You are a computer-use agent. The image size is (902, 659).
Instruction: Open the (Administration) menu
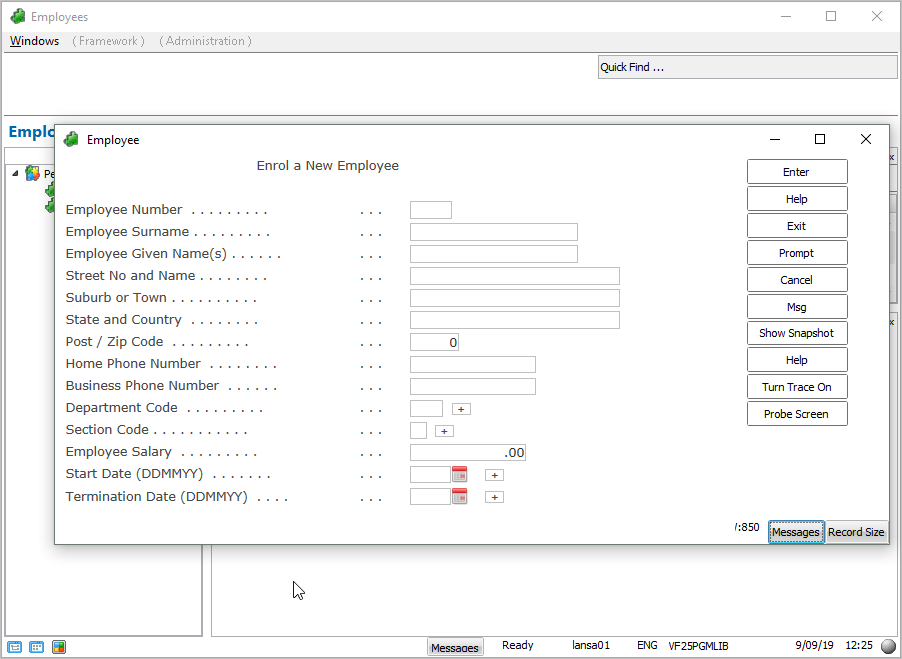[205, 41]
